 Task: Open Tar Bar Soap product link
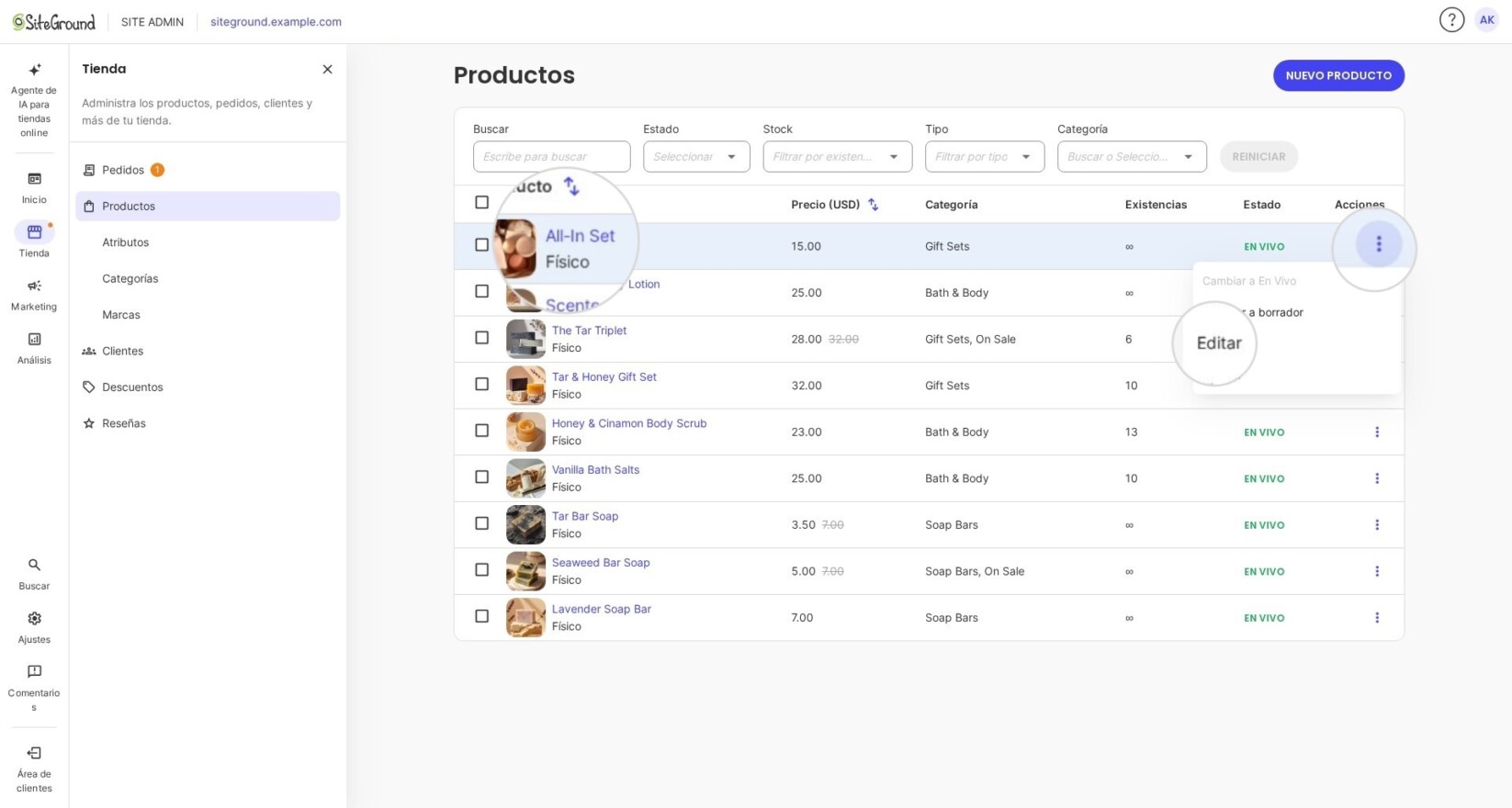[584, 516]
